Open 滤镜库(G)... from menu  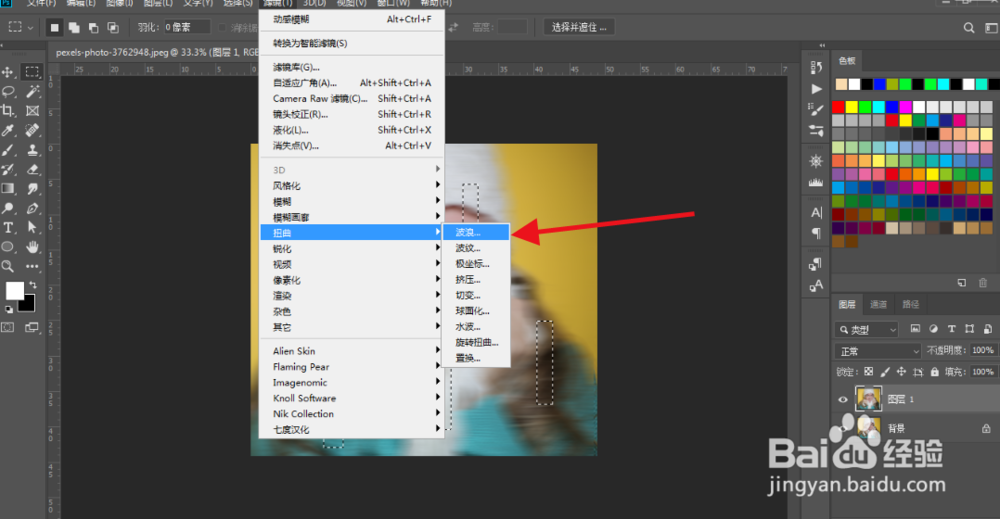click(352, 67)
